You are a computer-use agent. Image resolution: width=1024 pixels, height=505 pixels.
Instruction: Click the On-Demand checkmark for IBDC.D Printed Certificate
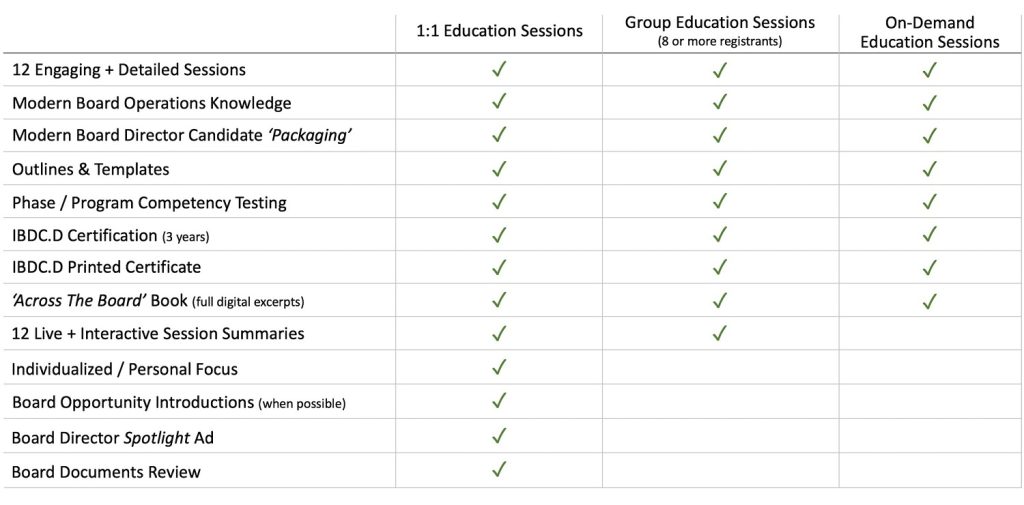pos(929,267)
